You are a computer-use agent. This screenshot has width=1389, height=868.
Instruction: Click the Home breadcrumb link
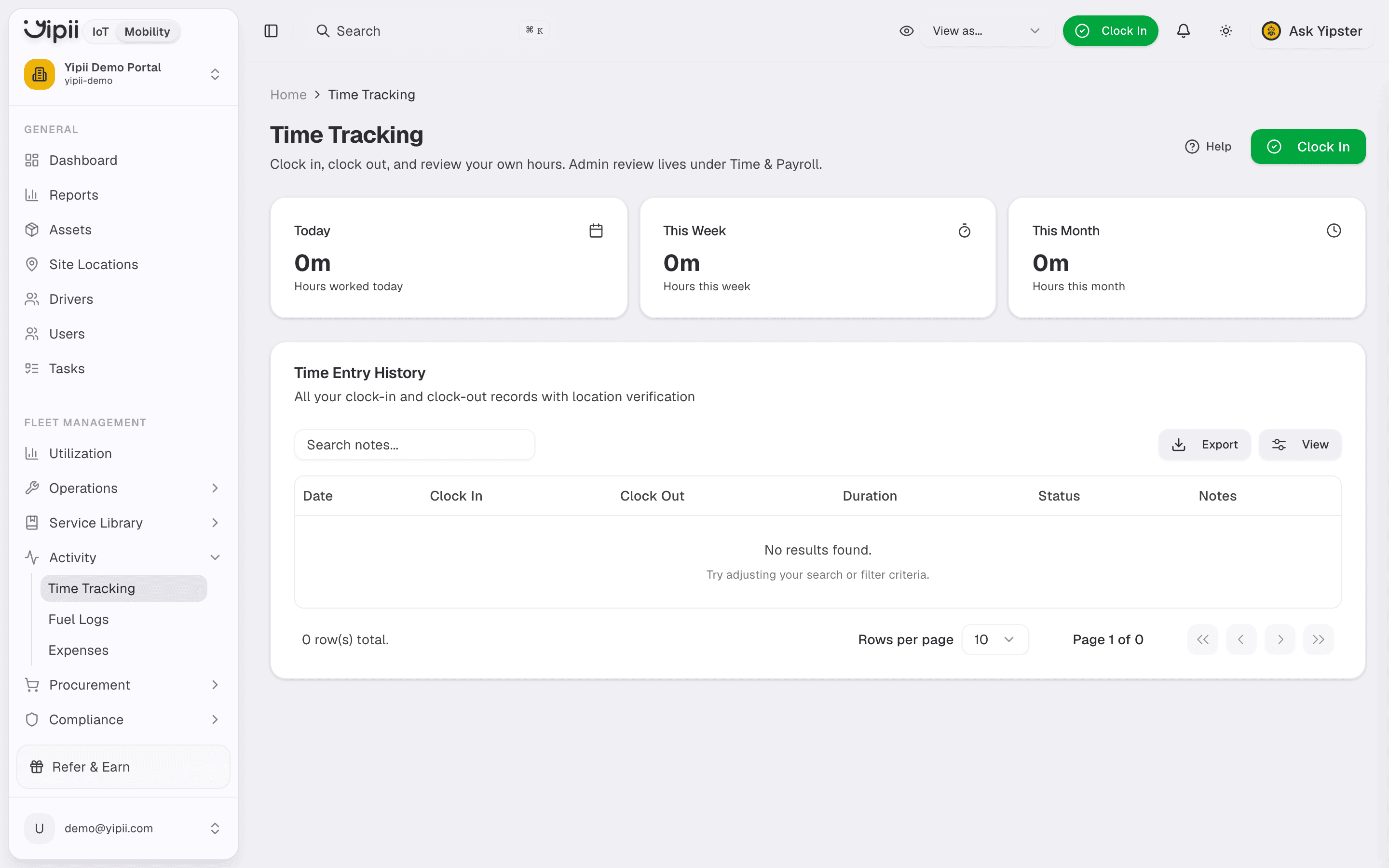[288, 95]
